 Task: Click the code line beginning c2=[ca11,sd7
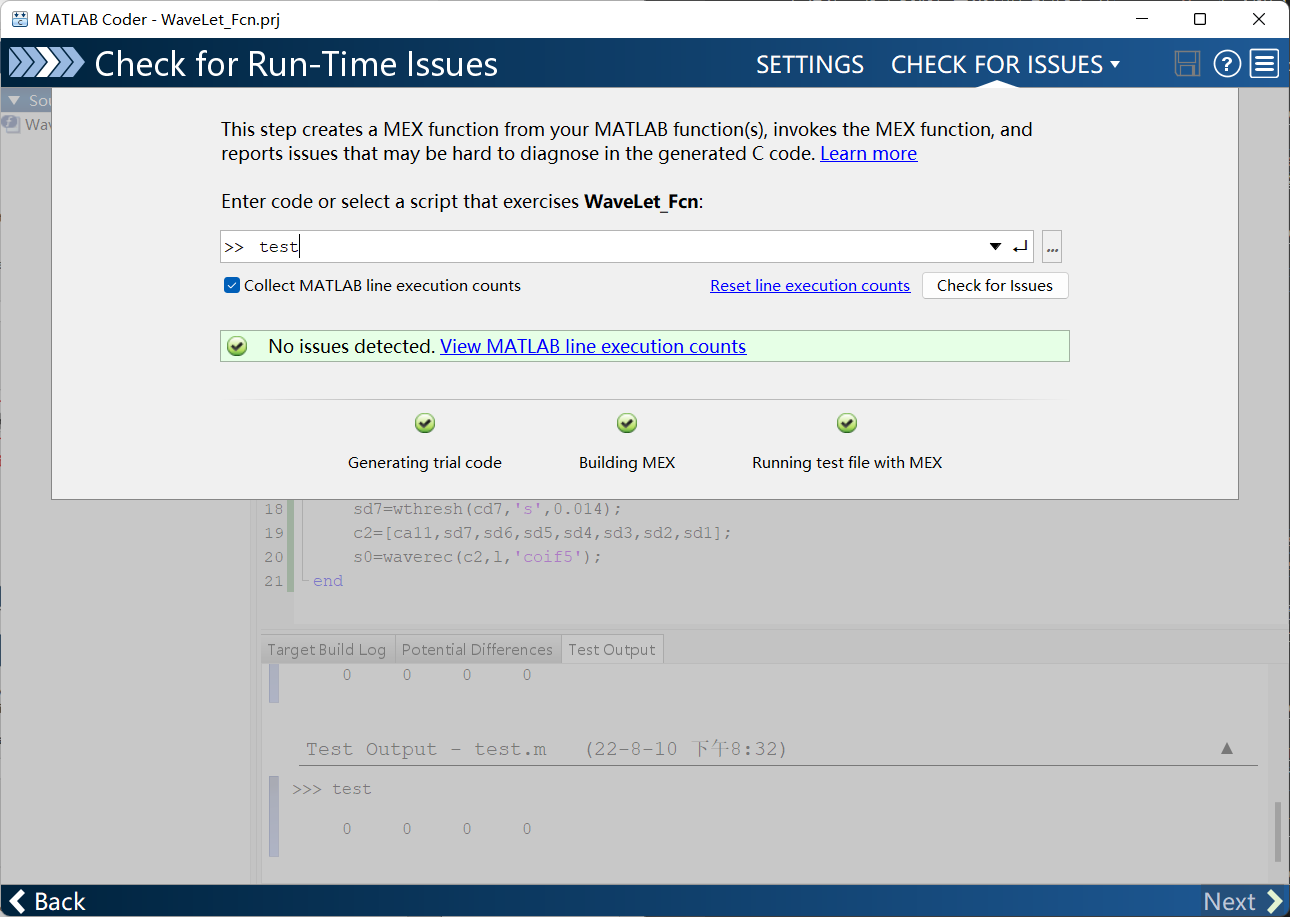click(542, 533)
